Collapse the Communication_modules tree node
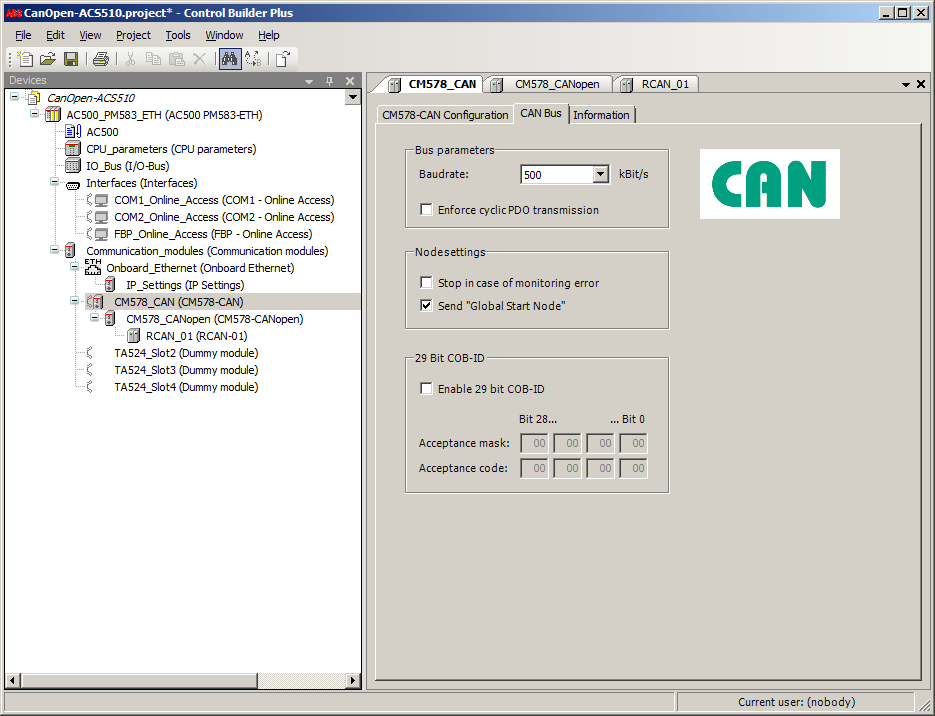This screenshot has width=935, height=716. pos(55,251)
